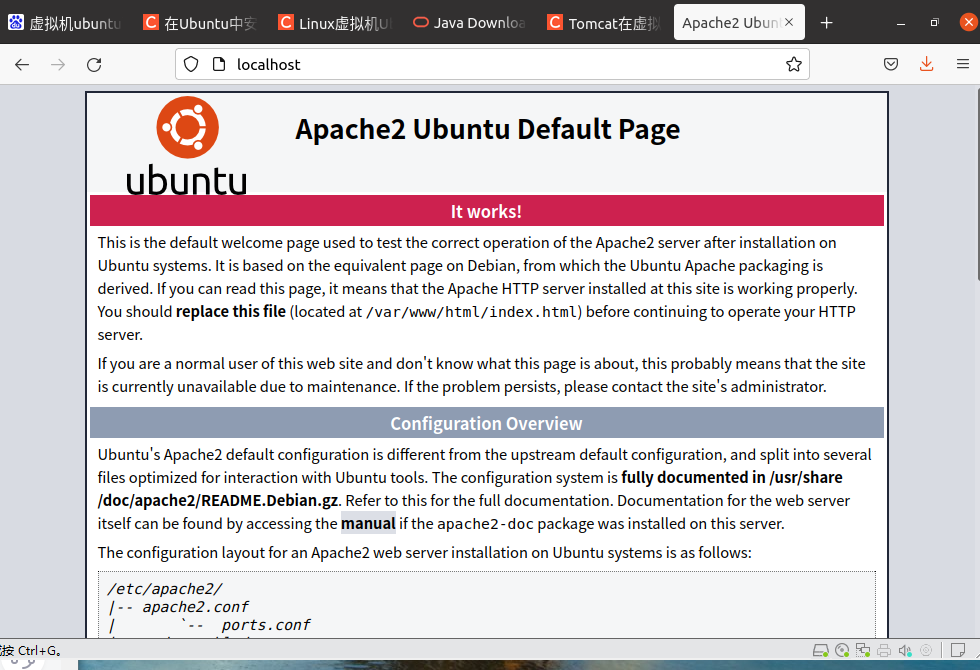
Task: Click the apache2.conf tree line
Action: [x=179, y=607]
